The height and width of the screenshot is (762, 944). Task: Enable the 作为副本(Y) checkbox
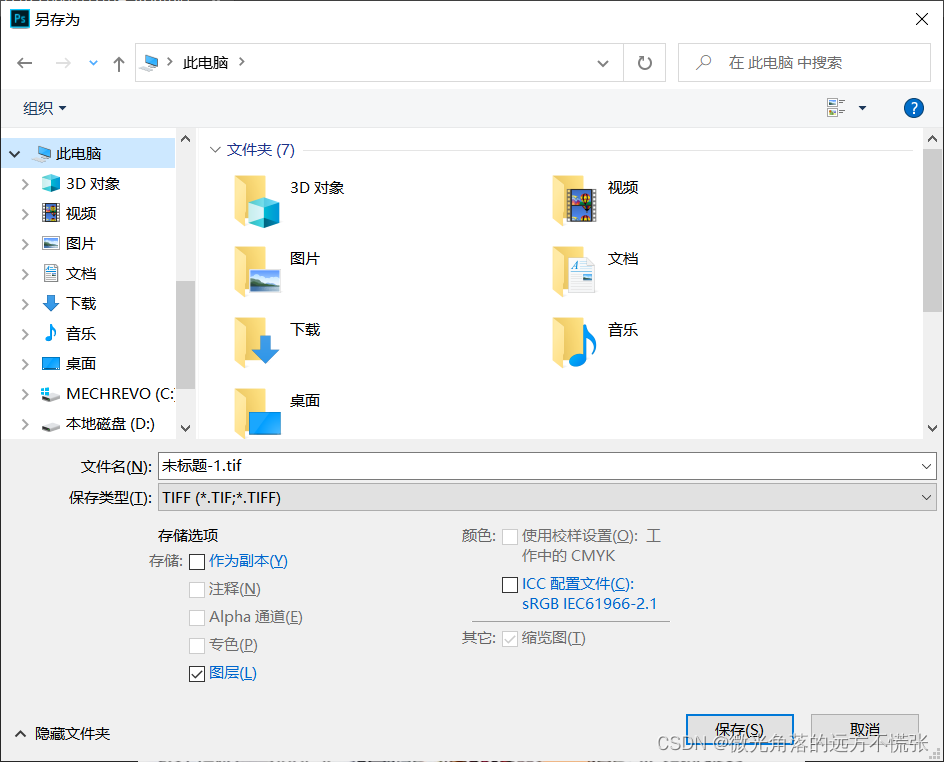[x=197, y=562]
